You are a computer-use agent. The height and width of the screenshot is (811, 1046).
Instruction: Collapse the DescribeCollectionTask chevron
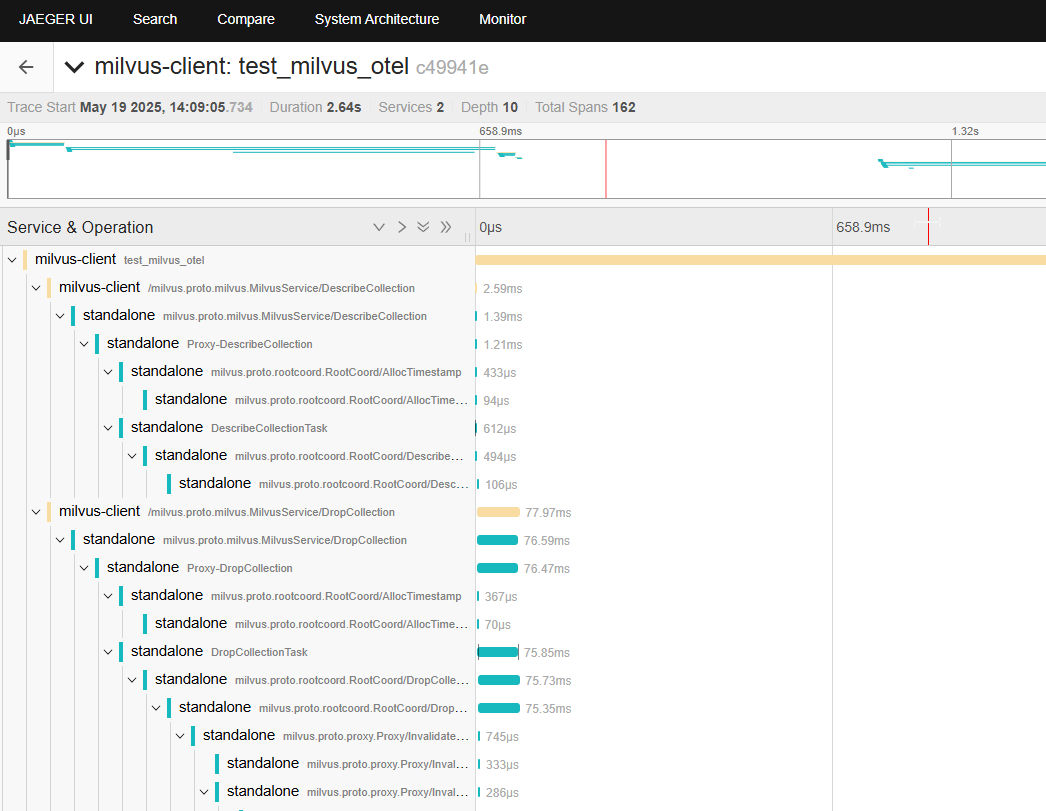click(108, 428)
